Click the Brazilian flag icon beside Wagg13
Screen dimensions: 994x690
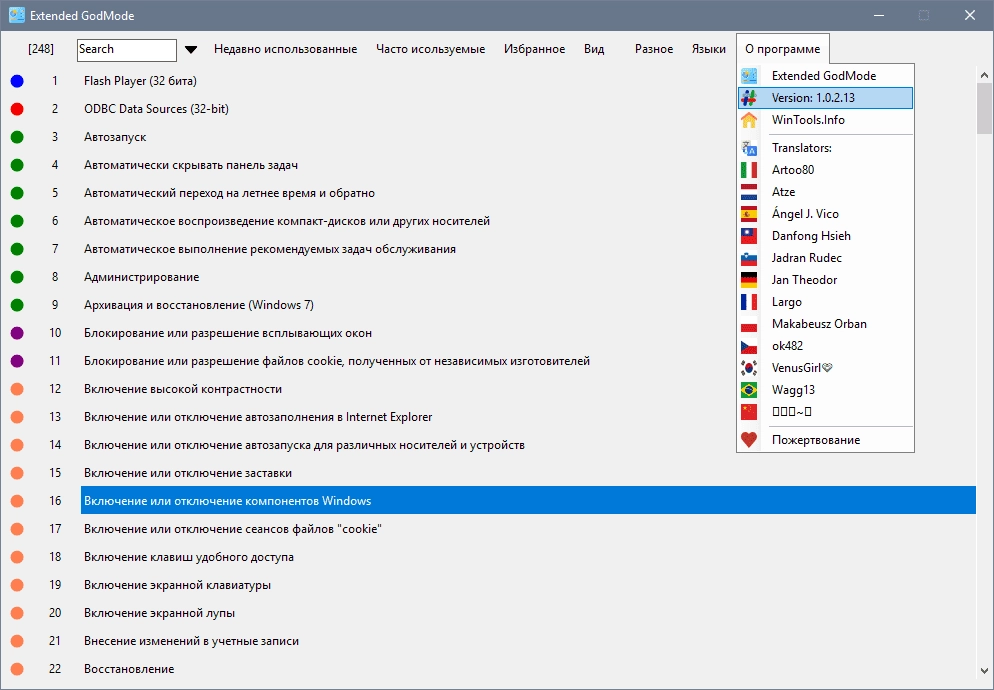749,390
